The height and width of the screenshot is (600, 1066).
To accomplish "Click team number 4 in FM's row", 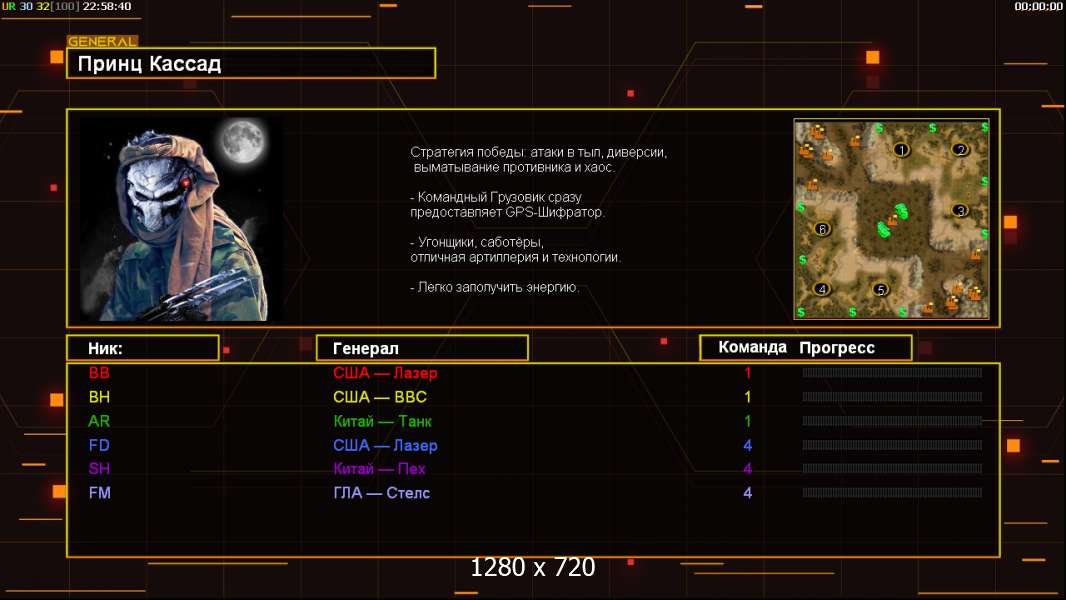I will click(x=748, y=493).
